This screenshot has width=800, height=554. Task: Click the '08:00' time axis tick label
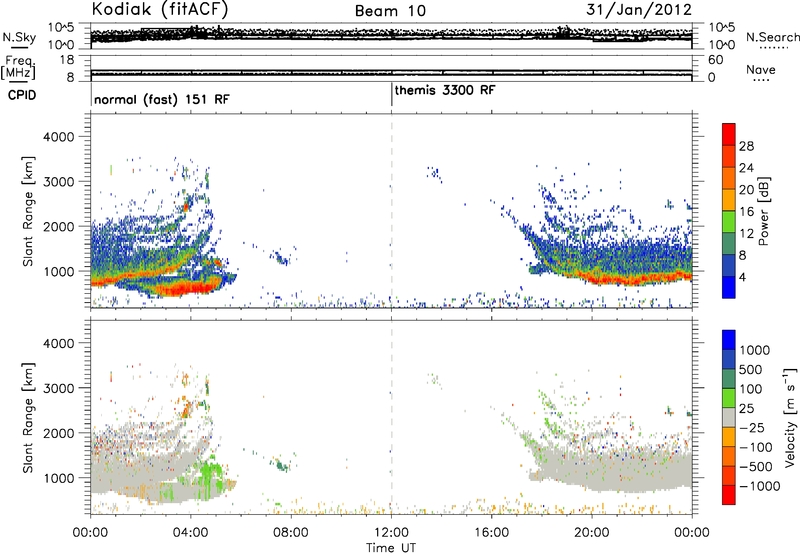(x=291, y=533)
